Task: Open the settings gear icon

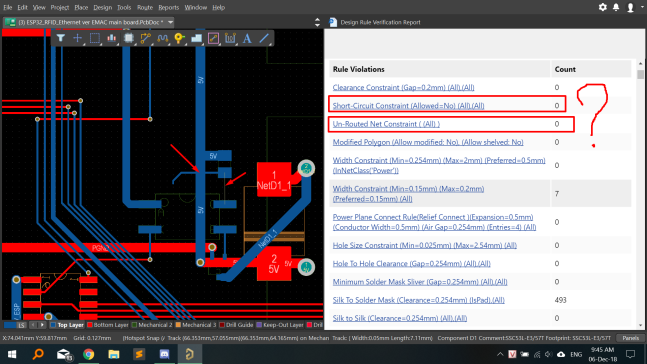Action: [x=602, y=7]
